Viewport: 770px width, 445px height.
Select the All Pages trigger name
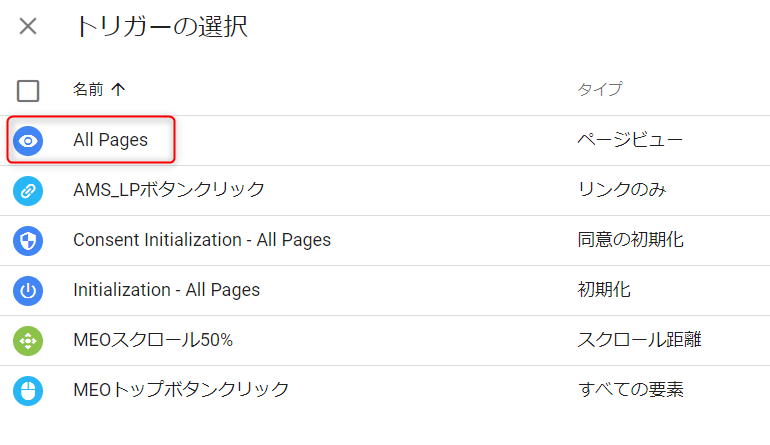click(x=110, y=140)
